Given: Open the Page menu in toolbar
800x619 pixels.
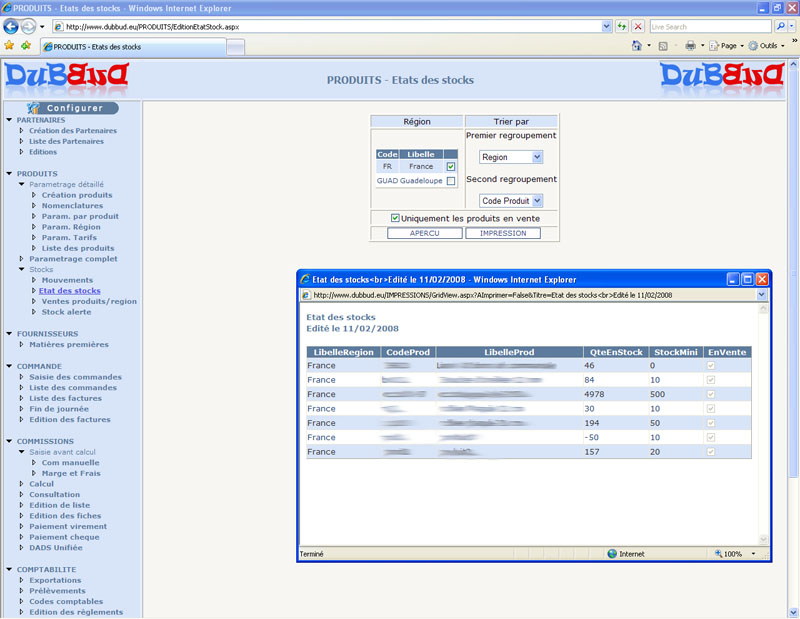Looking at the screenshot, I should pyautogui.click(x=727, y=46).
